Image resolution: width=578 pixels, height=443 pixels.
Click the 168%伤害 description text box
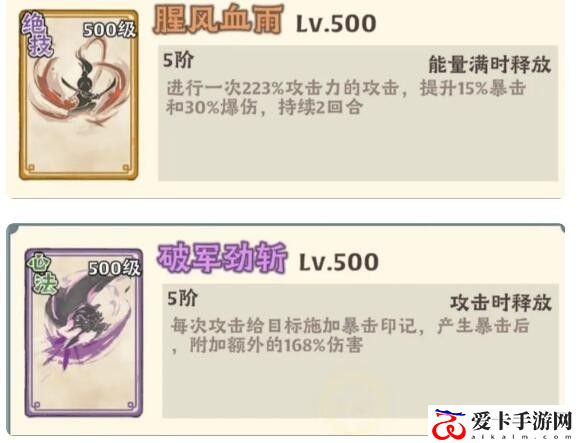click(x=361, y=351)
